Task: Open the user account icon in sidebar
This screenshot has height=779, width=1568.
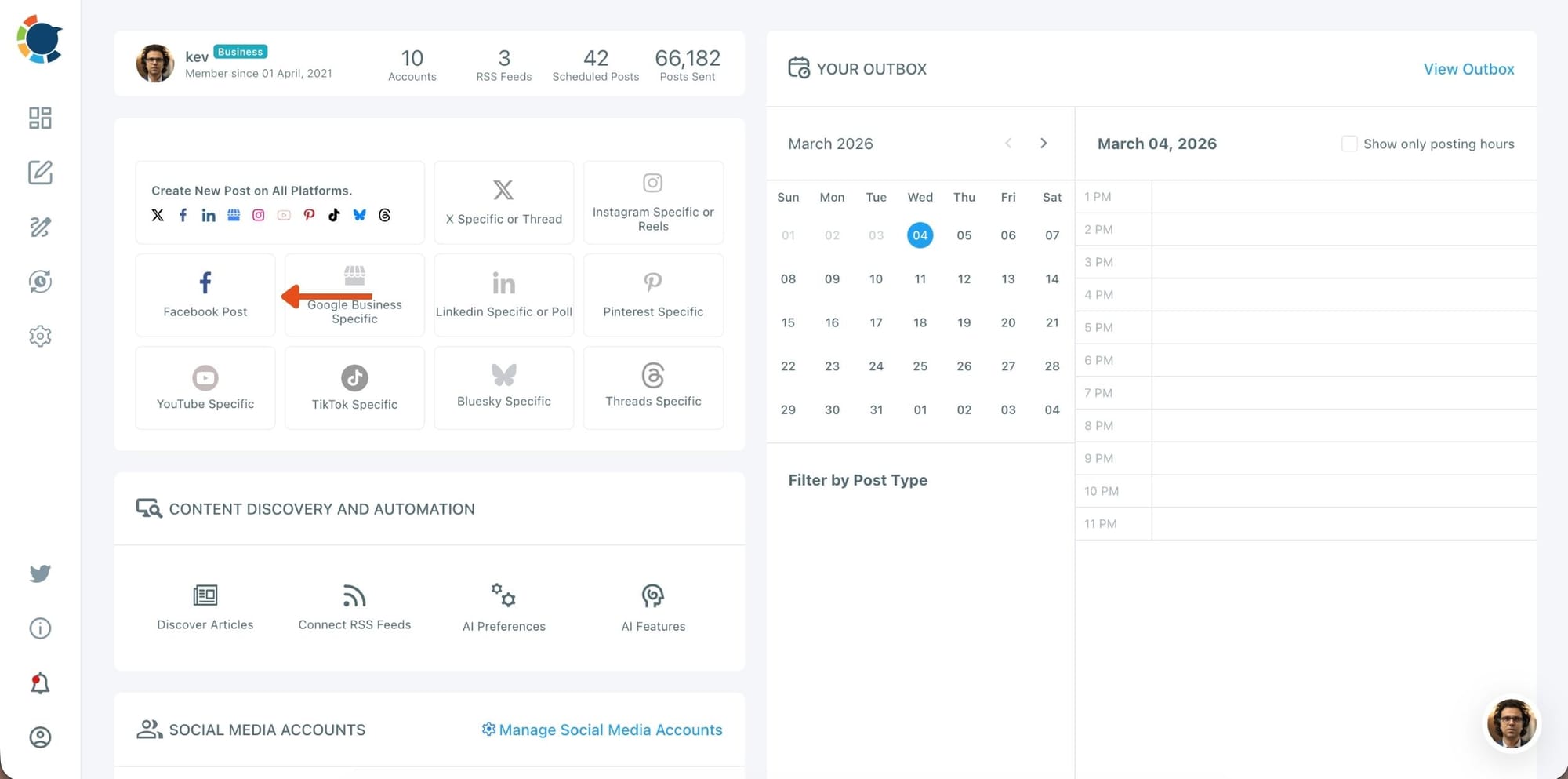Action: click(x=40, y=737)
